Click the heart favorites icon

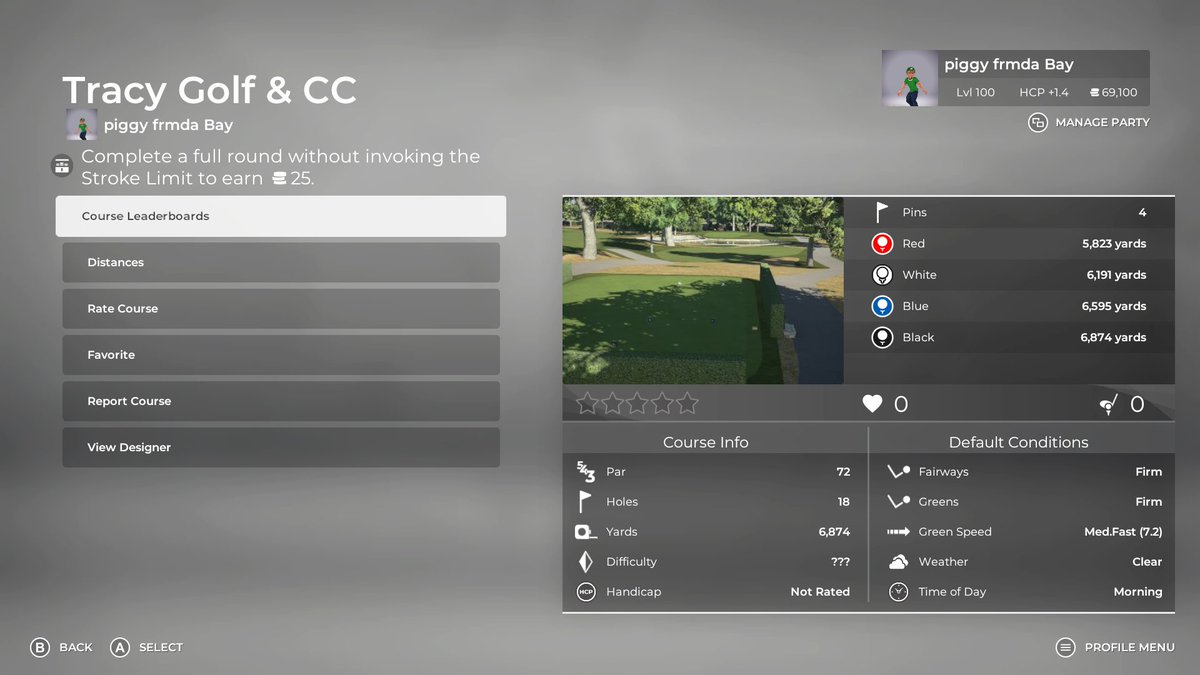(x=873, y=404)
